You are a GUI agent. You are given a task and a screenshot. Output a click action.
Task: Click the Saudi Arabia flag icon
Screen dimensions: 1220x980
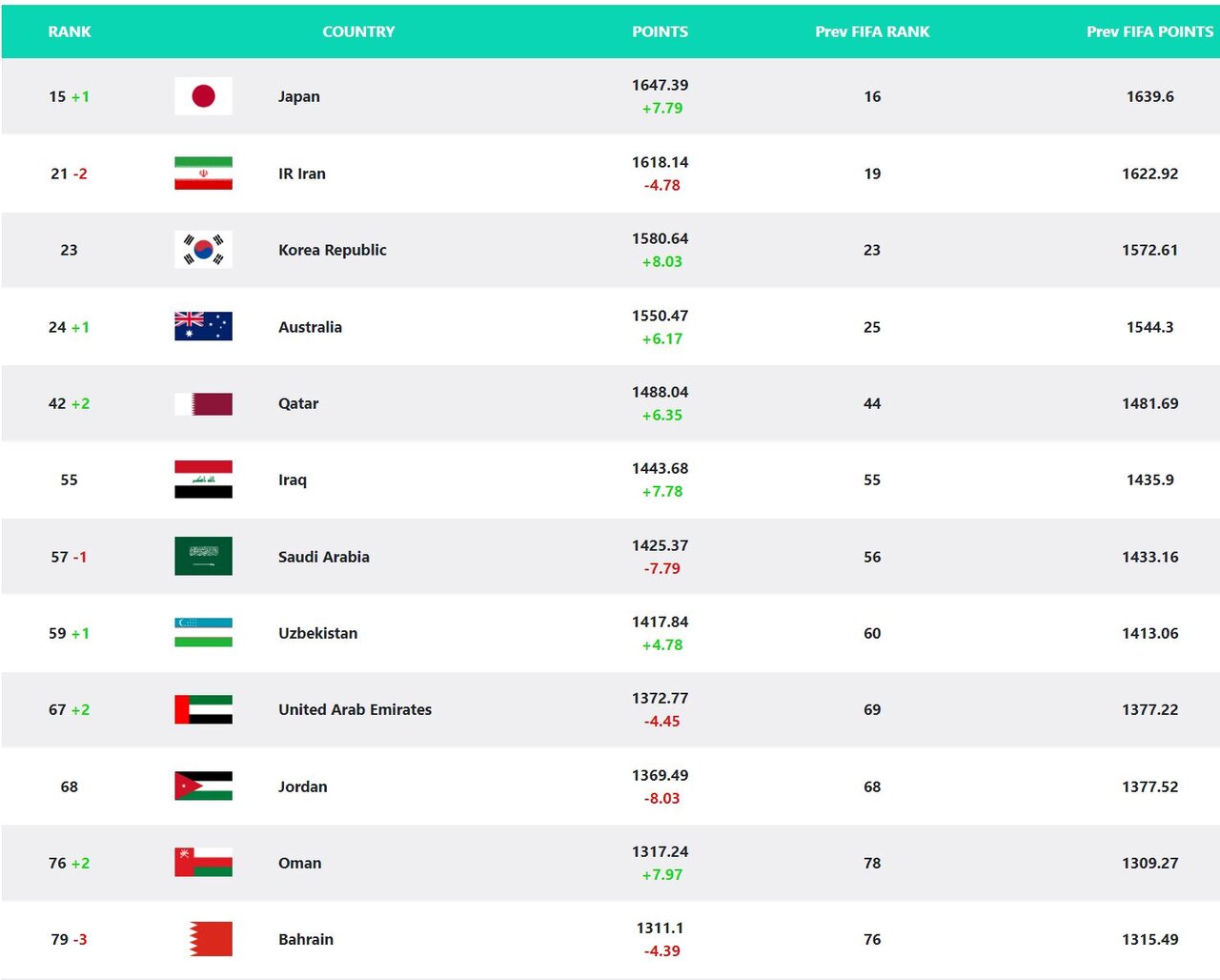[x=202, y=557]
